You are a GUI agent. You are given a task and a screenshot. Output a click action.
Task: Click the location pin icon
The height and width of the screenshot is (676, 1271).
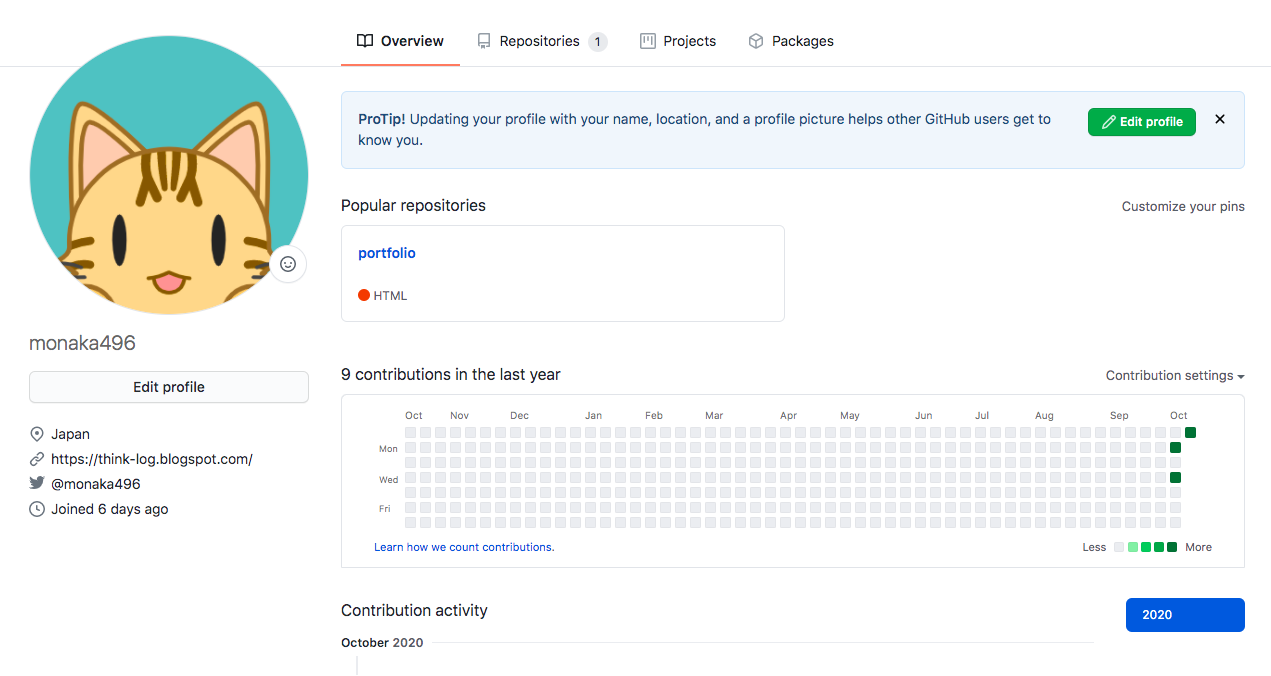37,434
